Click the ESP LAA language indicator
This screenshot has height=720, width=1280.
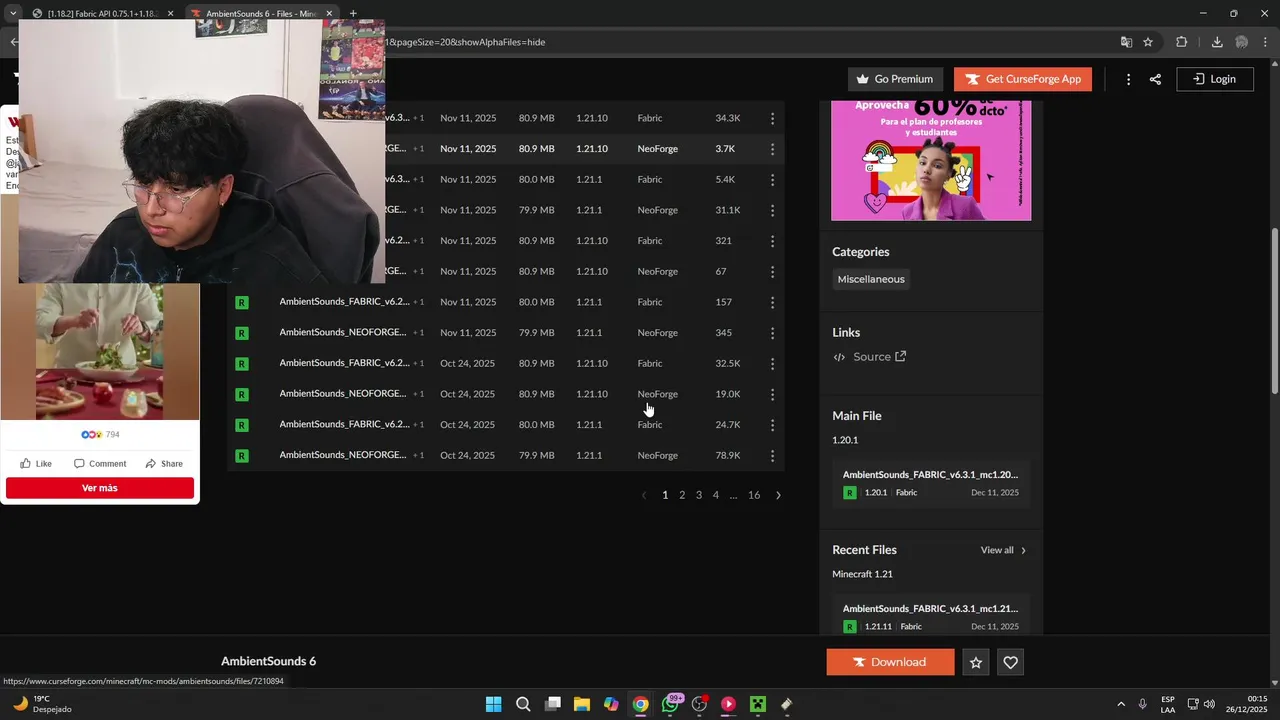1168,704
